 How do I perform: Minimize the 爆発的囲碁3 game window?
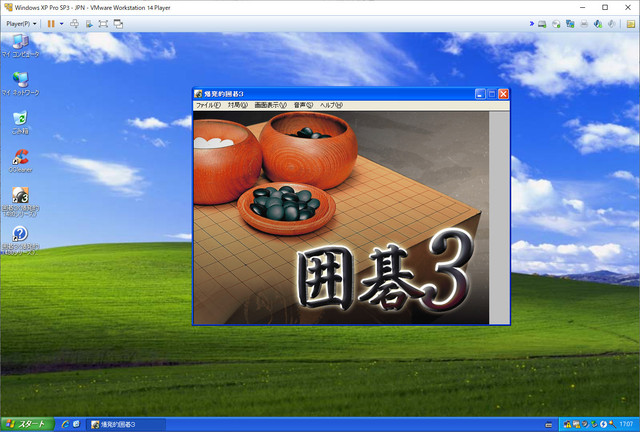(x=480, y=94)
